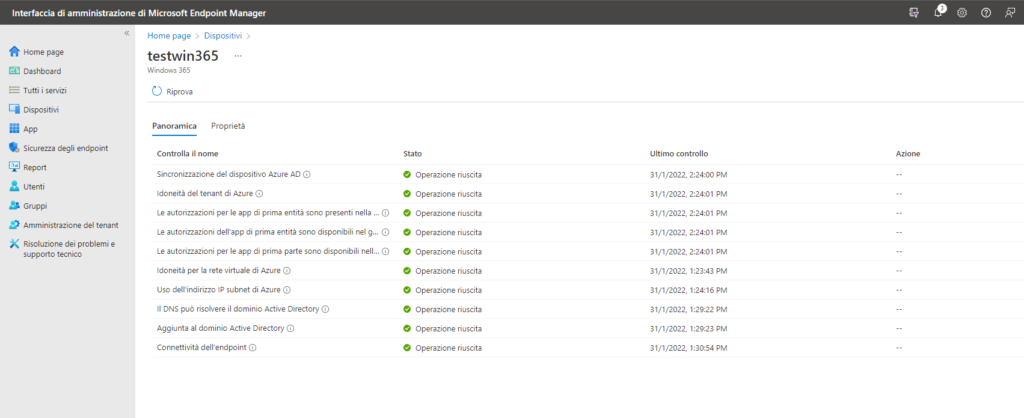Click info icon beside 'app di prima parte' row
This screenshot has width=1024, height=418.
tap(385, 251)
